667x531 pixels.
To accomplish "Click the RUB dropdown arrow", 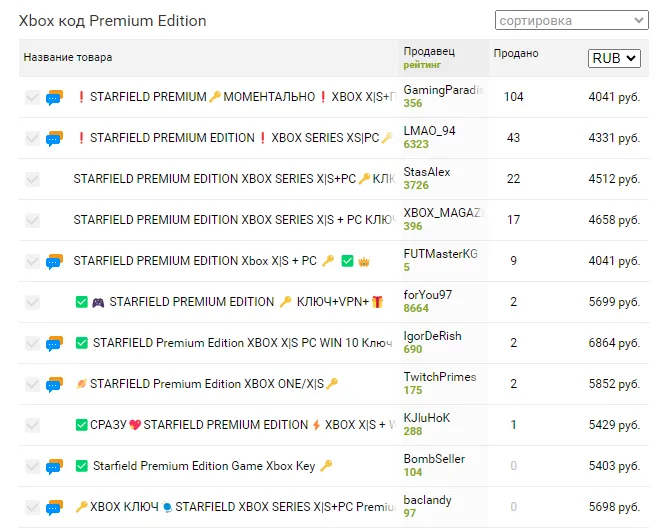I will click(631, 58).
